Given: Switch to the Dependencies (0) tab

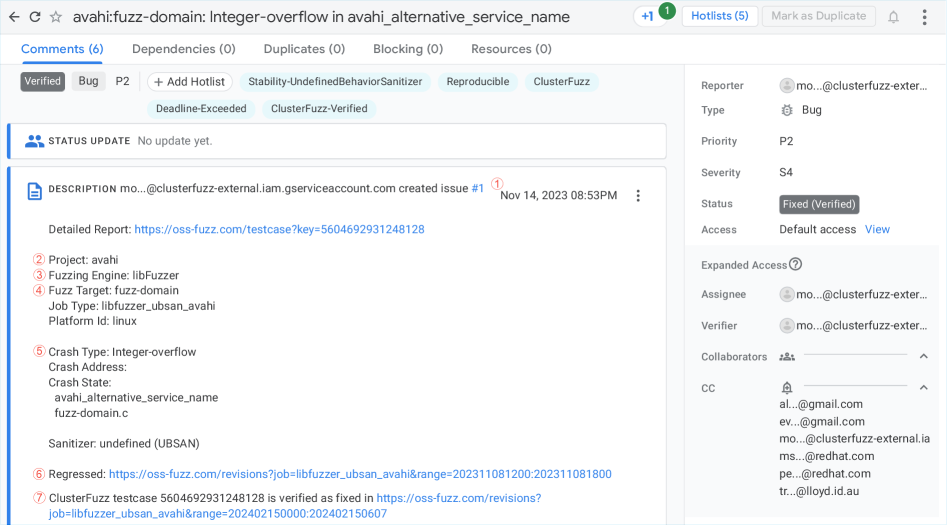Looking at the screenshot, I should (183, 49).
